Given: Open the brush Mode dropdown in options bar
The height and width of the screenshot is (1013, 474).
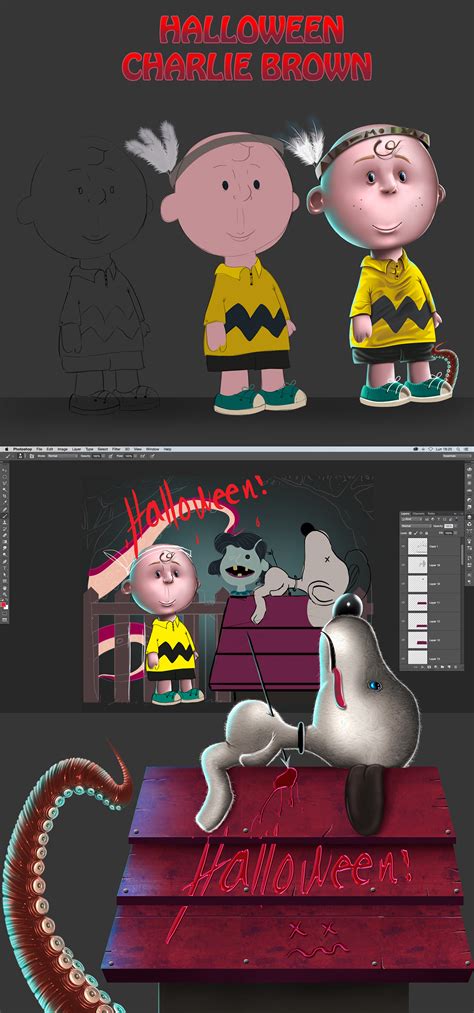Looking at the screenshot, I should click(x=63, y=456).
